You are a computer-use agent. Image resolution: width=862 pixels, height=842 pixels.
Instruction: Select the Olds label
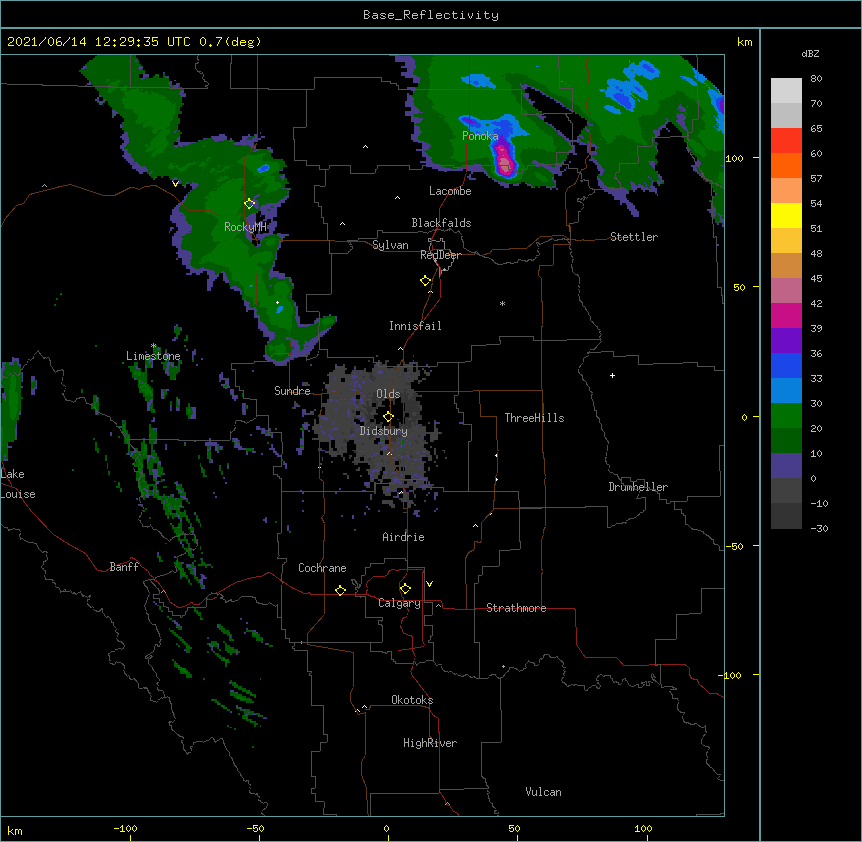tap(388, 394)
